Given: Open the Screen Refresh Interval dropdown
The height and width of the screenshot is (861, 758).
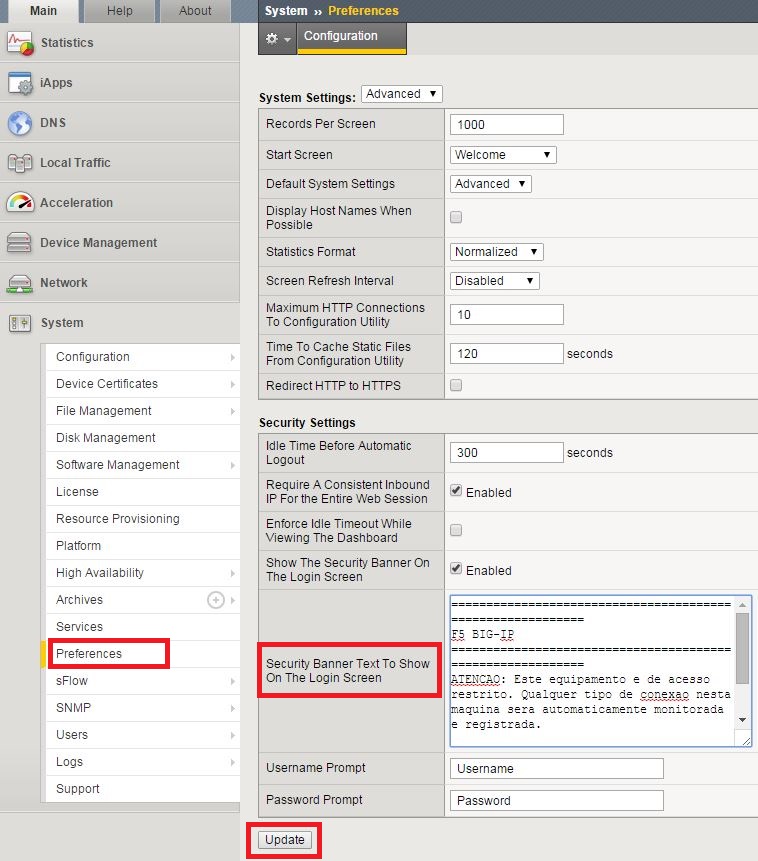Looking at the screenshot, I should point(495,281).
